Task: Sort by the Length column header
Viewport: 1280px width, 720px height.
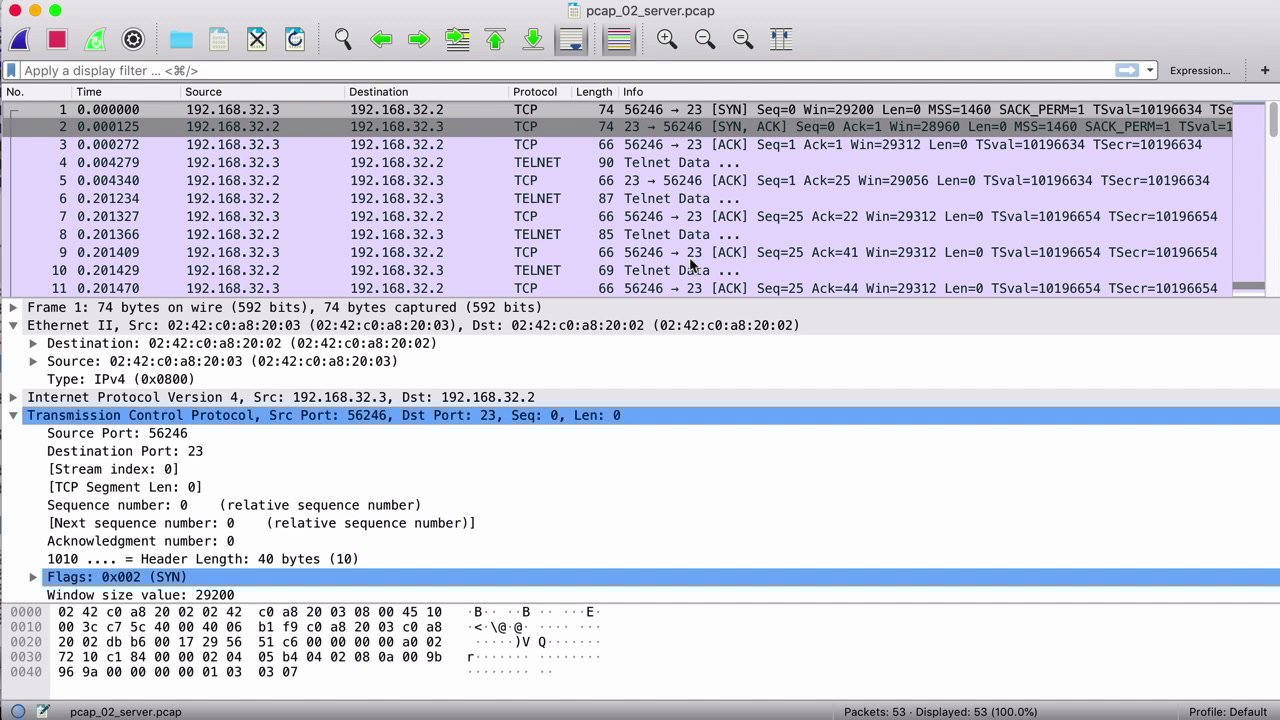Action: click(x=595, y=92)
